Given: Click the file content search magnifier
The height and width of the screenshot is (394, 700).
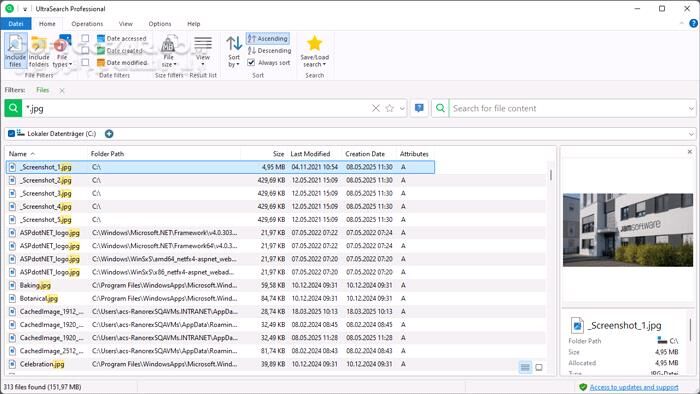Looking at the screenshot, I should coord(440,108).
